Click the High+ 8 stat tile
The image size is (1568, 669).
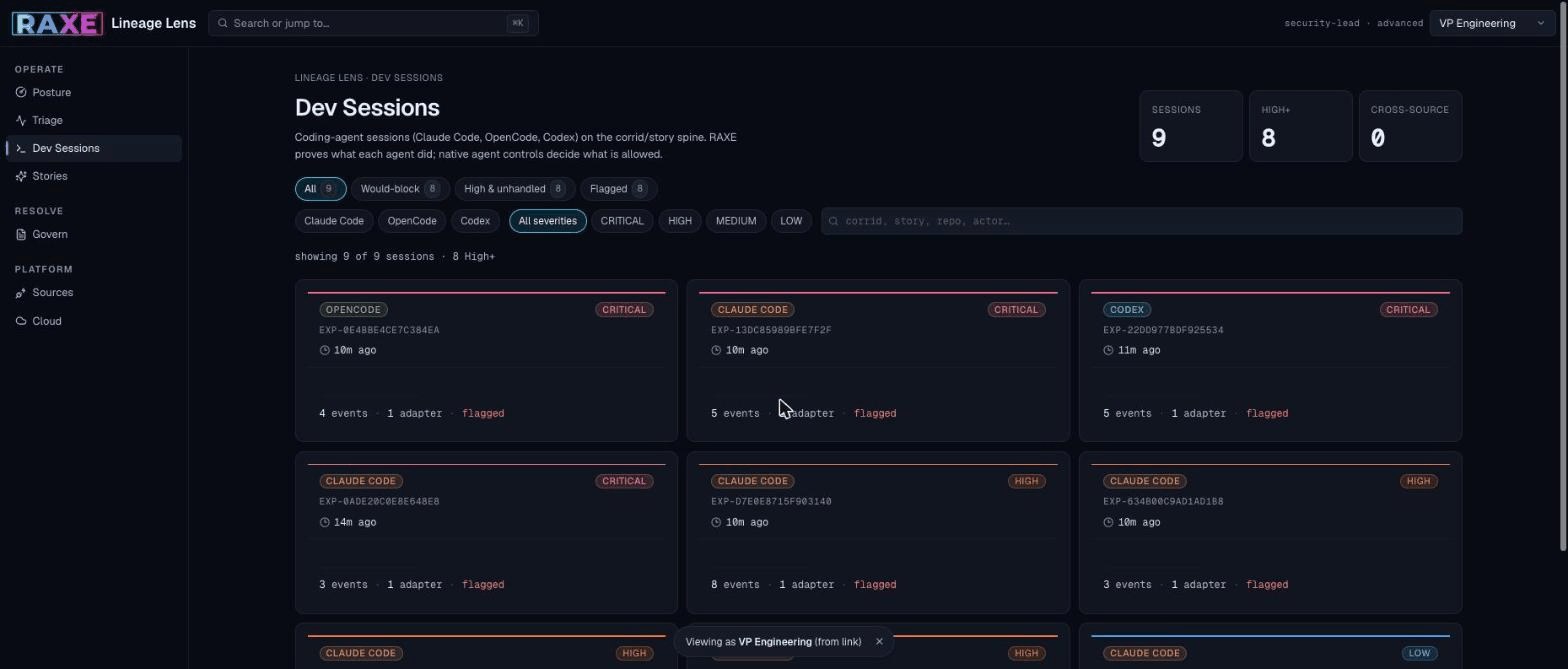click(x=1301, y=126)
